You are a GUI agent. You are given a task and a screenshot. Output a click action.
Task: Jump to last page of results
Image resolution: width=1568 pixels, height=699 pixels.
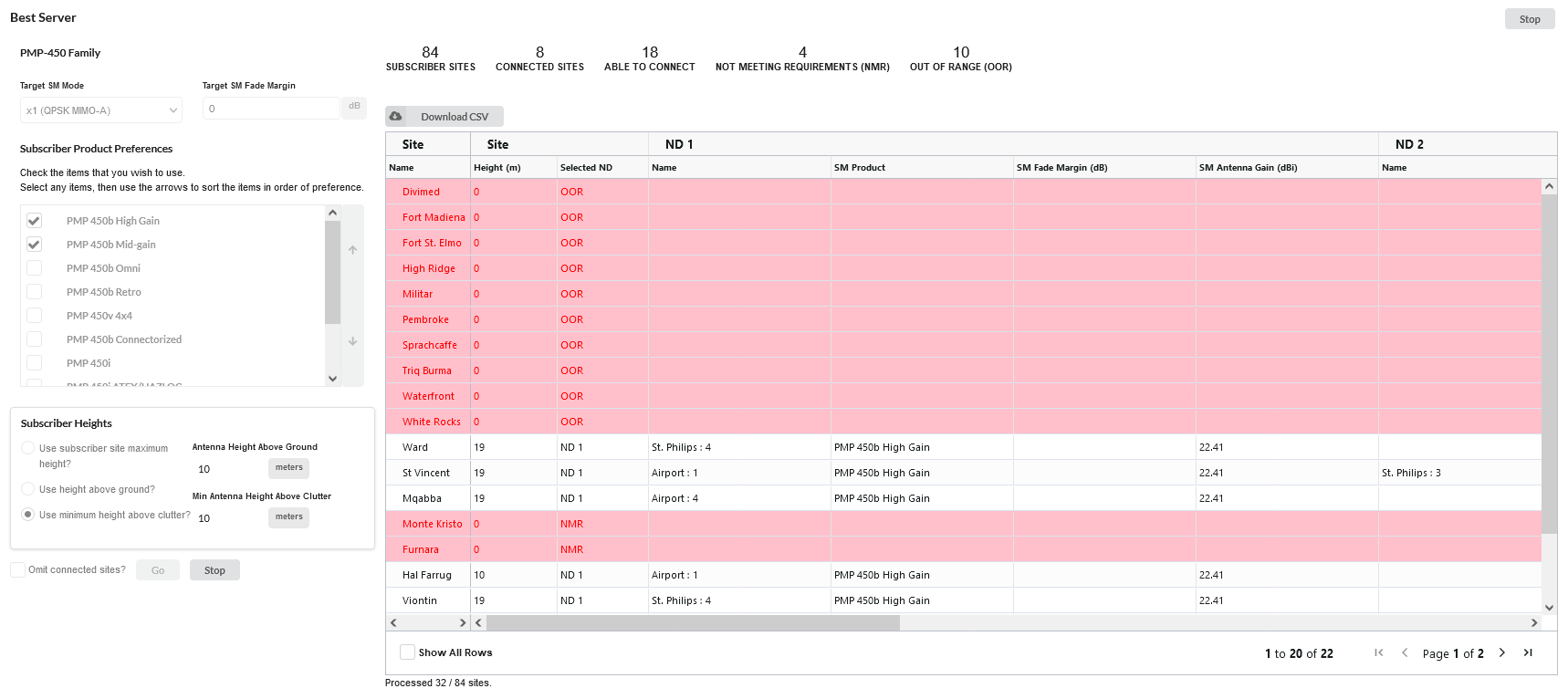tap(1528, 652)
